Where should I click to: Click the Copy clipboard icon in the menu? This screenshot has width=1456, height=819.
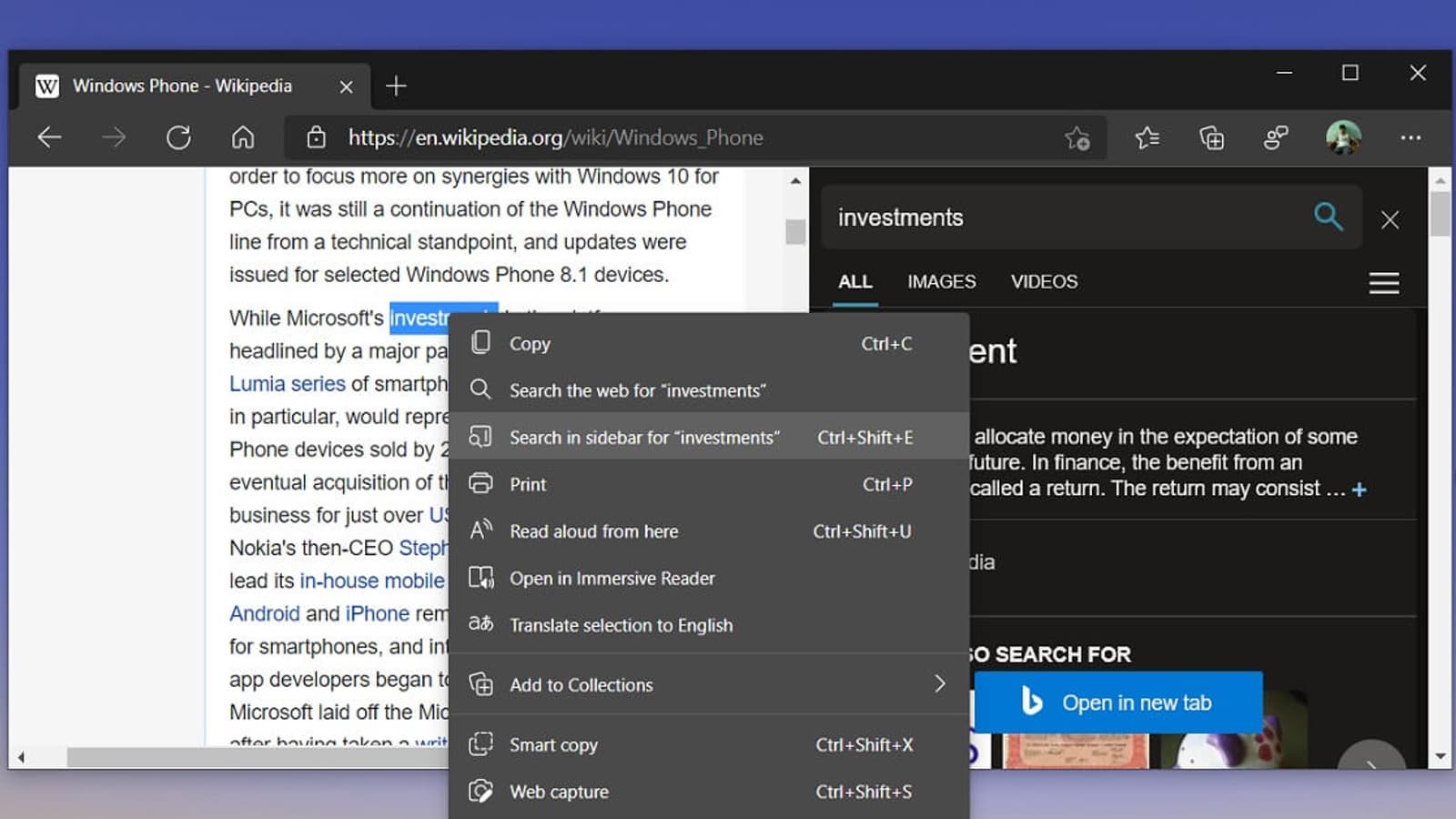tap(480, 342)
